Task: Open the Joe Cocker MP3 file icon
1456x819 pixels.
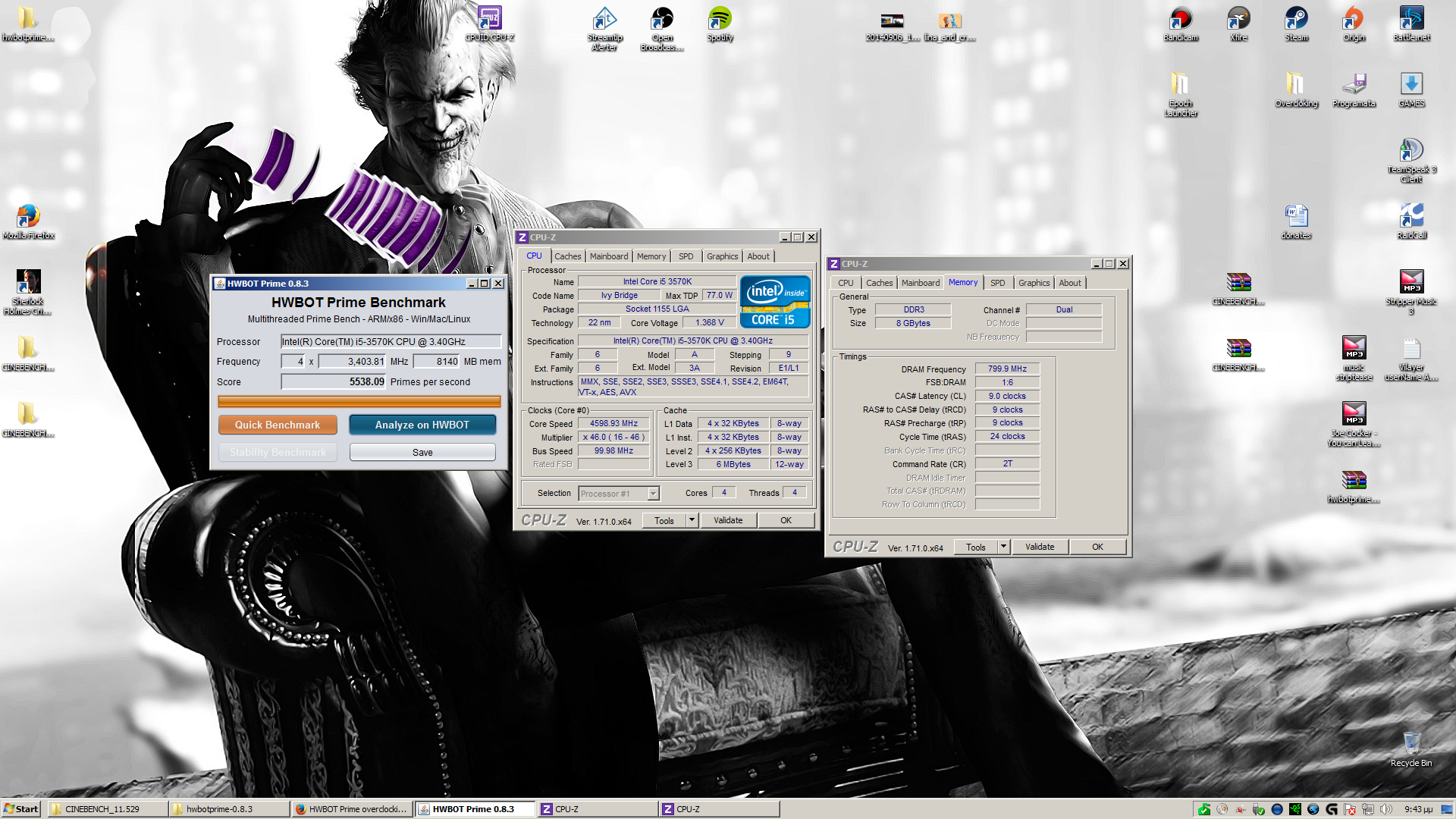Action: point(1354,424)
